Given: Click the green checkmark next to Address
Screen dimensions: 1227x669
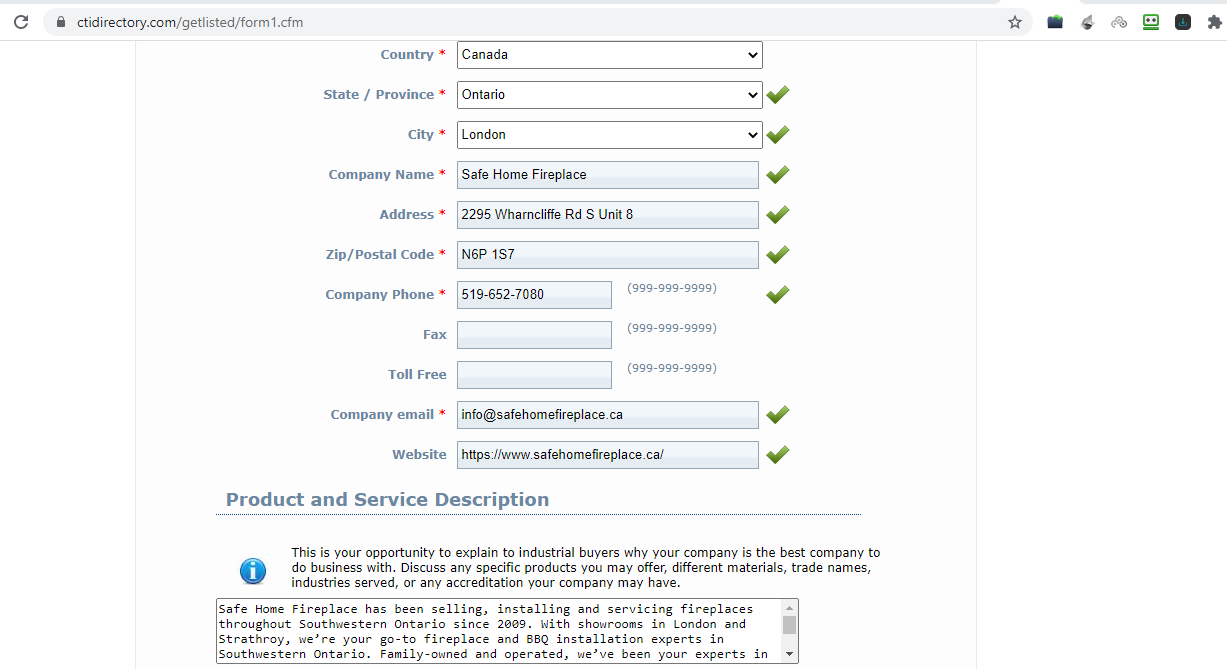Looking at the screenshot, I should (778, 215).
